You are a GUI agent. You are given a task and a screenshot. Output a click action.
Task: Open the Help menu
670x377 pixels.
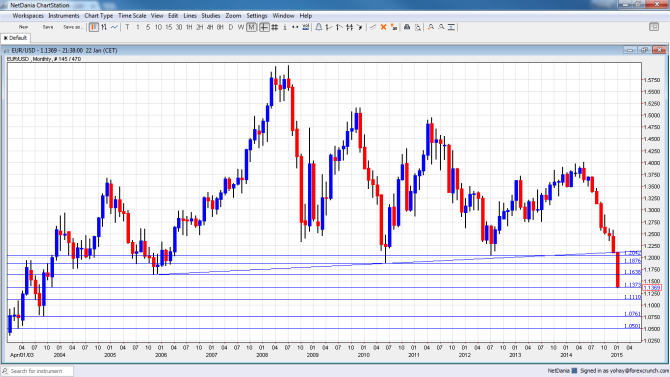306,16
